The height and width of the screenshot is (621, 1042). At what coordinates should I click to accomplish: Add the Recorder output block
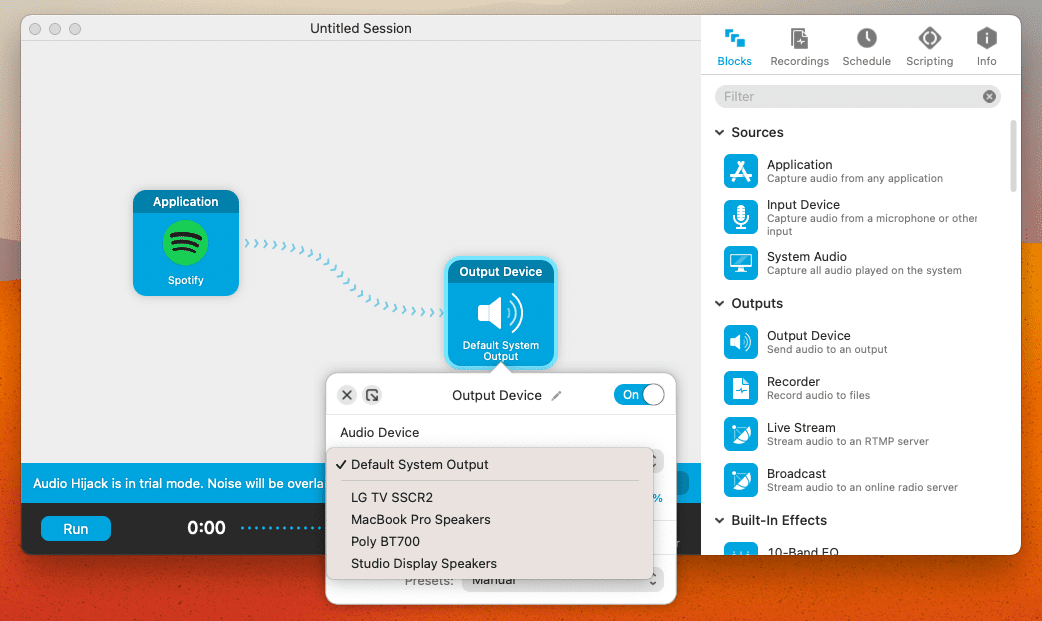tap(740, 388)
